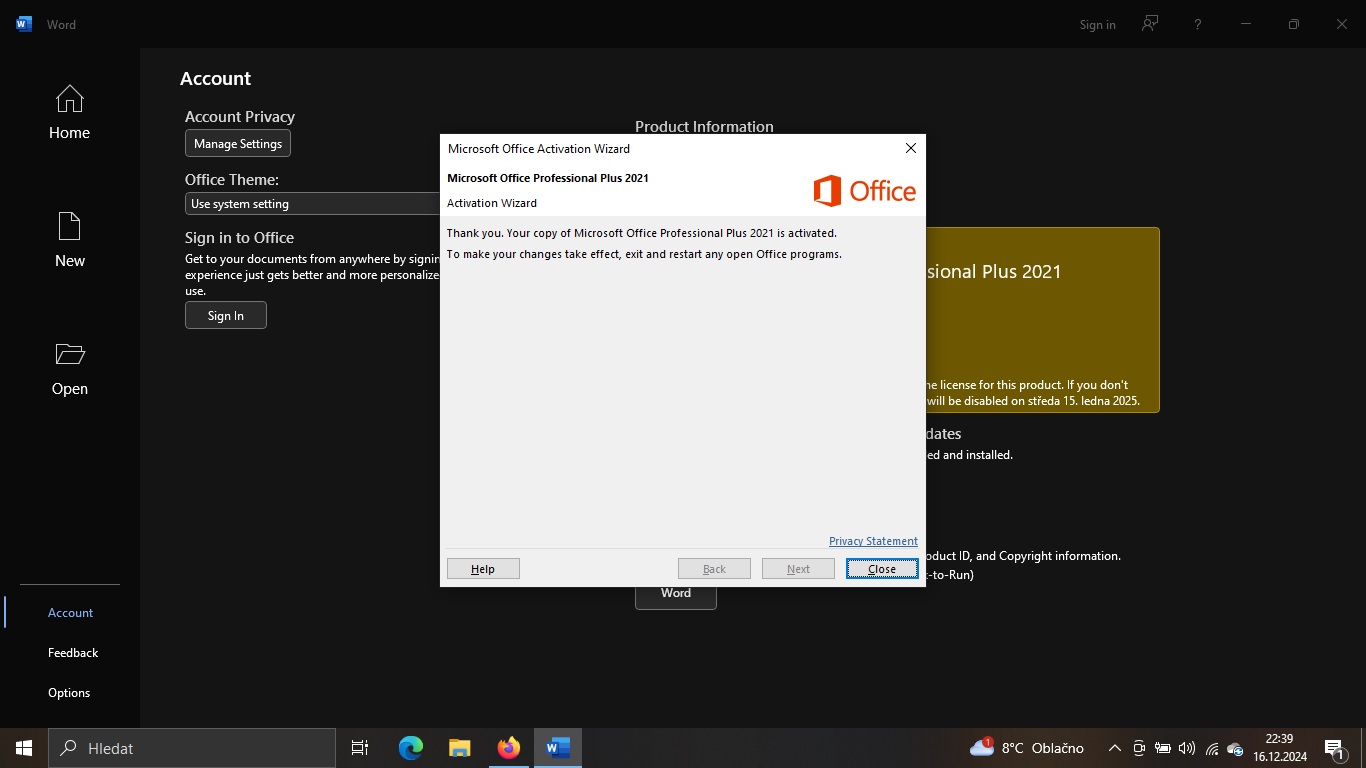Show hidden system tray icons
Screen dimensions: 1366x768
coord(1114,748)
